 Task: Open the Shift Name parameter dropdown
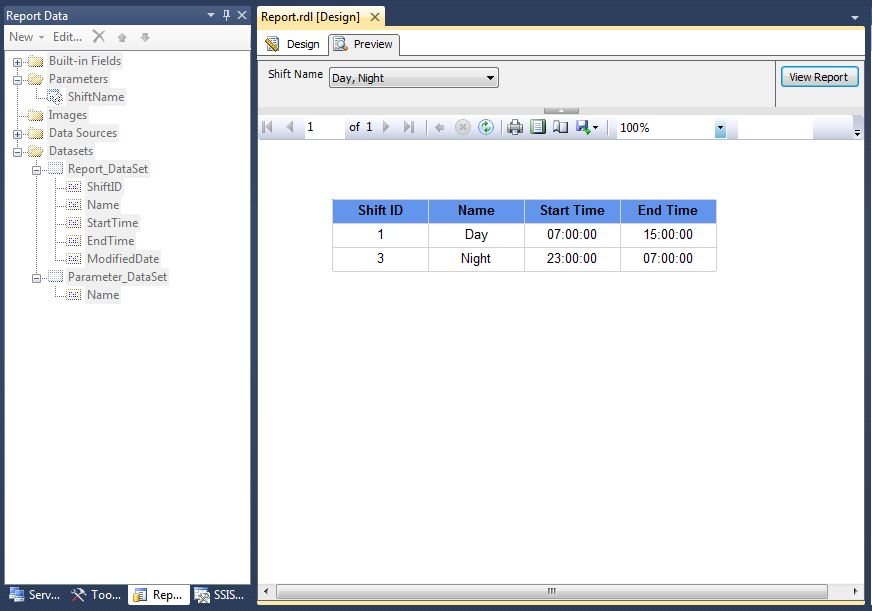(x=490, y=78)
